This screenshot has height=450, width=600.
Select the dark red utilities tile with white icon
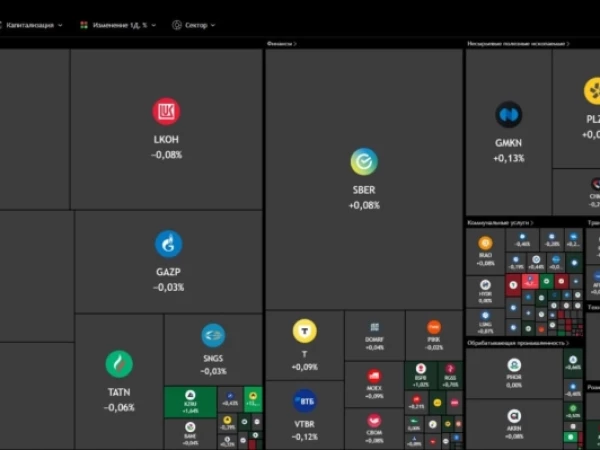[513, 285]
